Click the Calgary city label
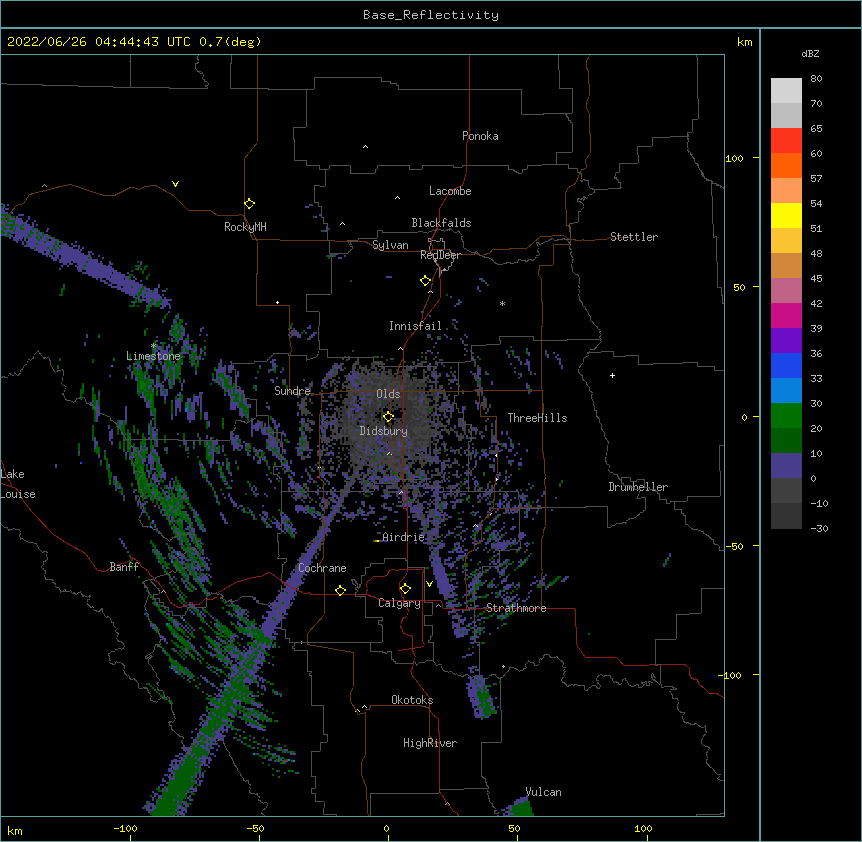The image size is (862, 842). [399, 603]
